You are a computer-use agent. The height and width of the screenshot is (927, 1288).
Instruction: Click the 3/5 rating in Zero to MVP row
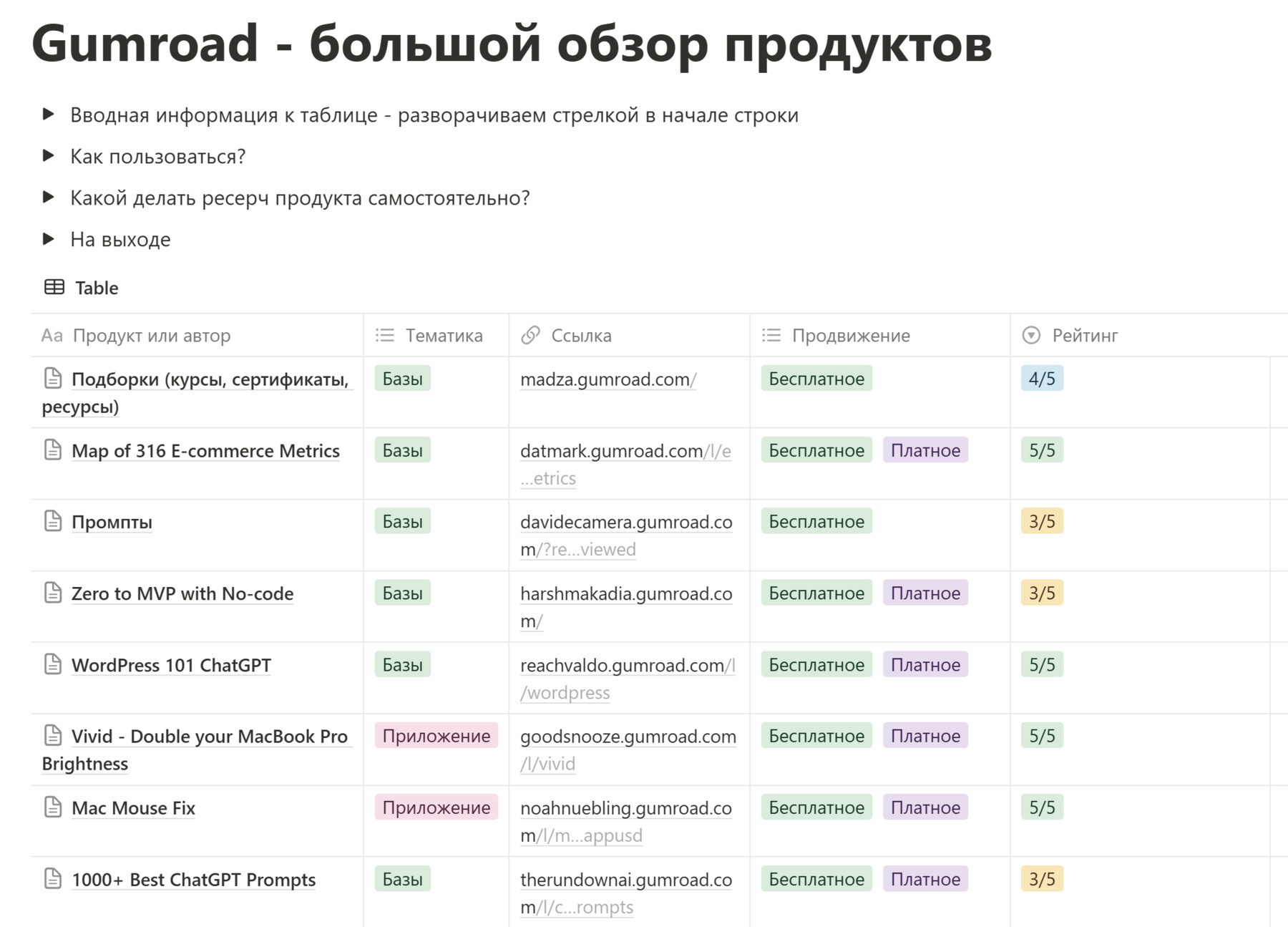tap(1042, 593)
